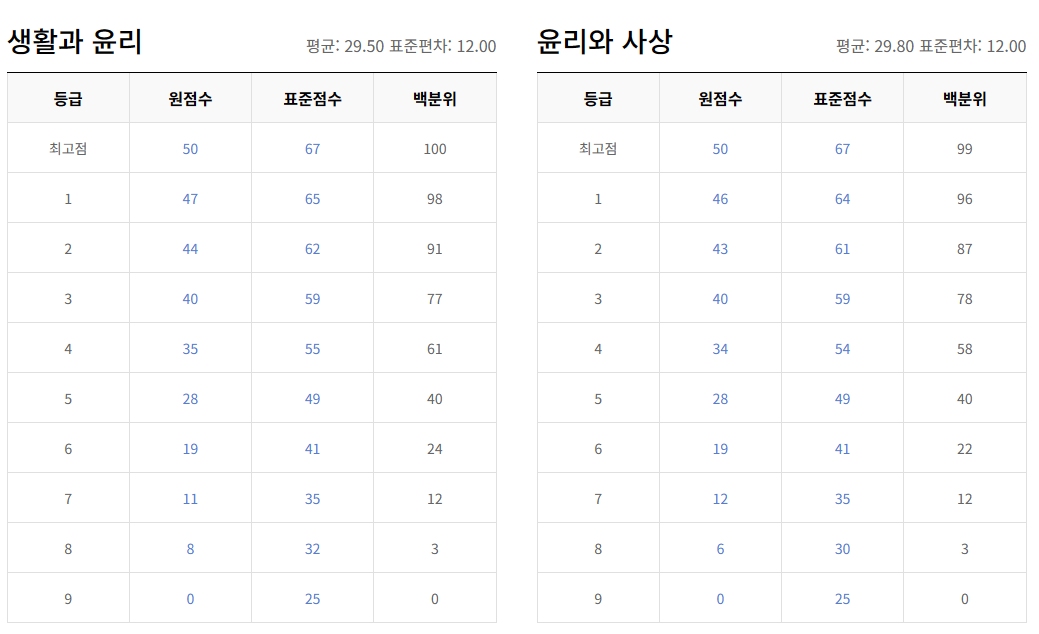Open 표준점수 25 link in 생활과 윤리 grade 9
This screenshot has height=634, width=1039.
[312, 599]
